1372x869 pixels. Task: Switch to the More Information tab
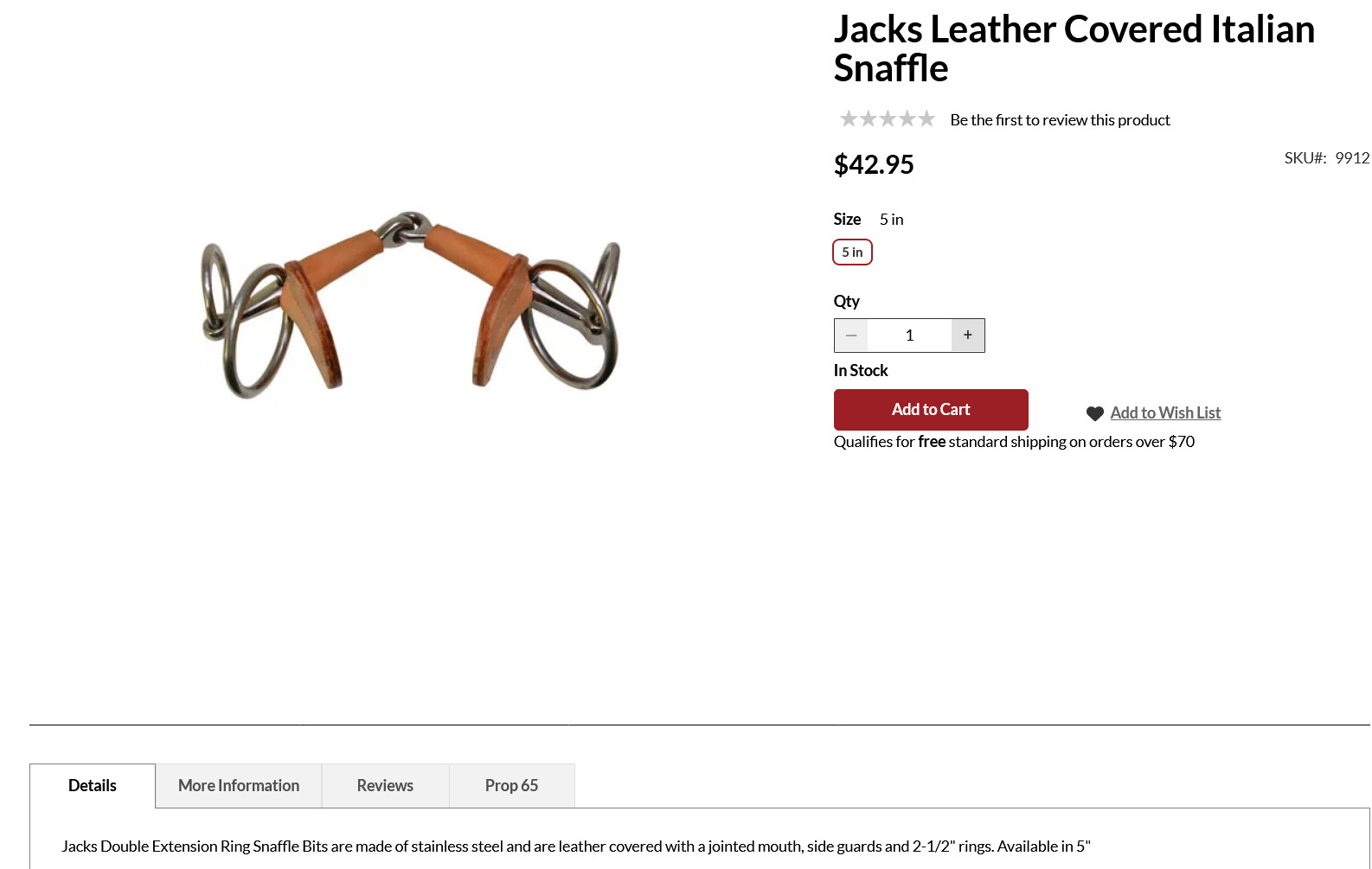click(x=239, y=786)
